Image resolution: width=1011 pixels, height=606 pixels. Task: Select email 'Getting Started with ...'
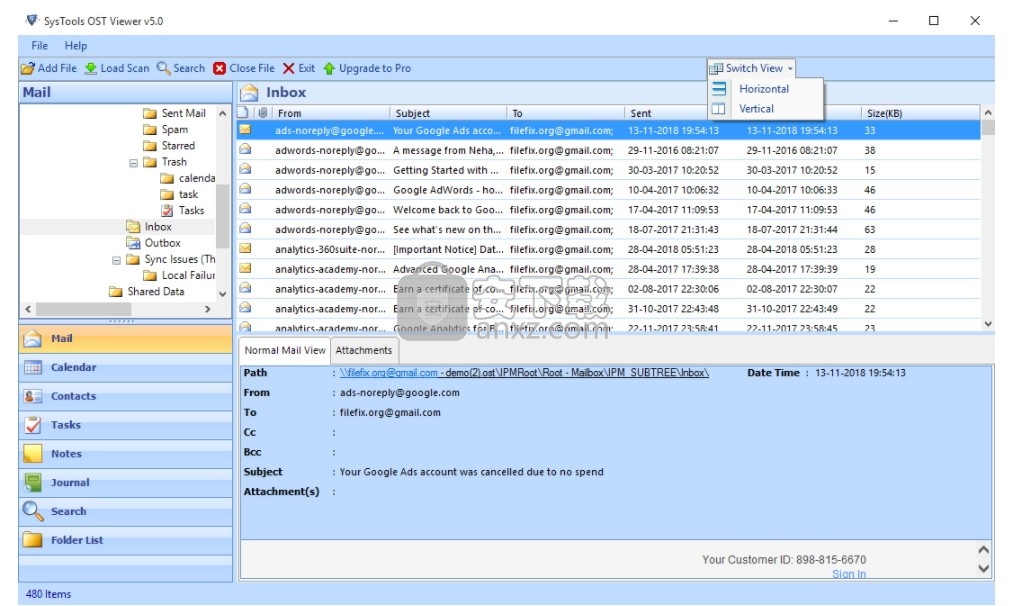[x=609, y=170]
